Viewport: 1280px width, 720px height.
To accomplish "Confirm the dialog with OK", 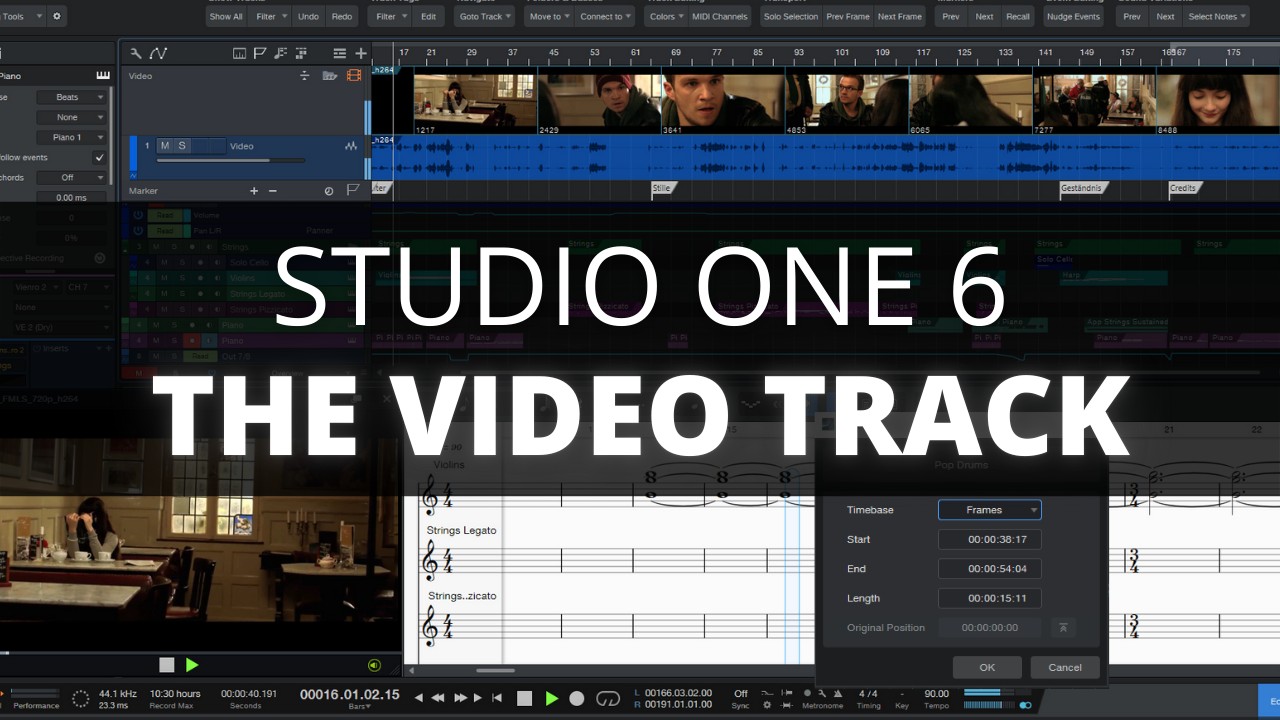I will tap(987, 667).
